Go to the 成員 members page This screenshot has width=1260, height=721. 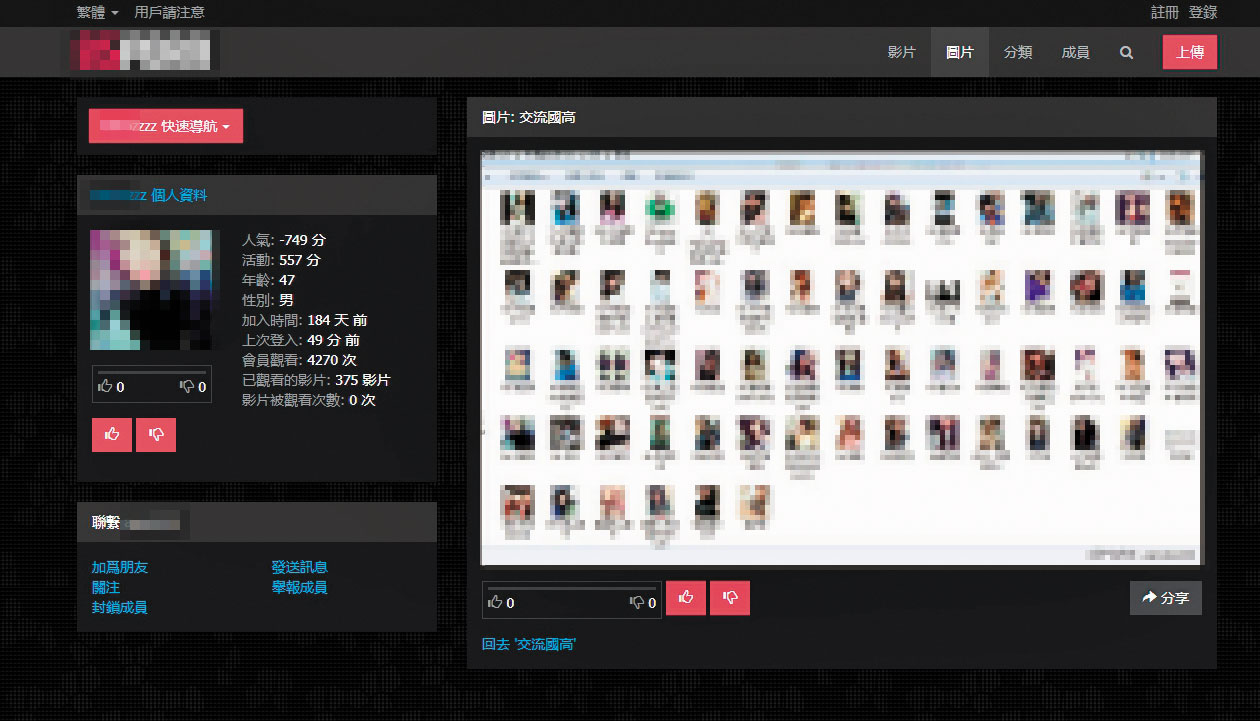click(1075, 53)
